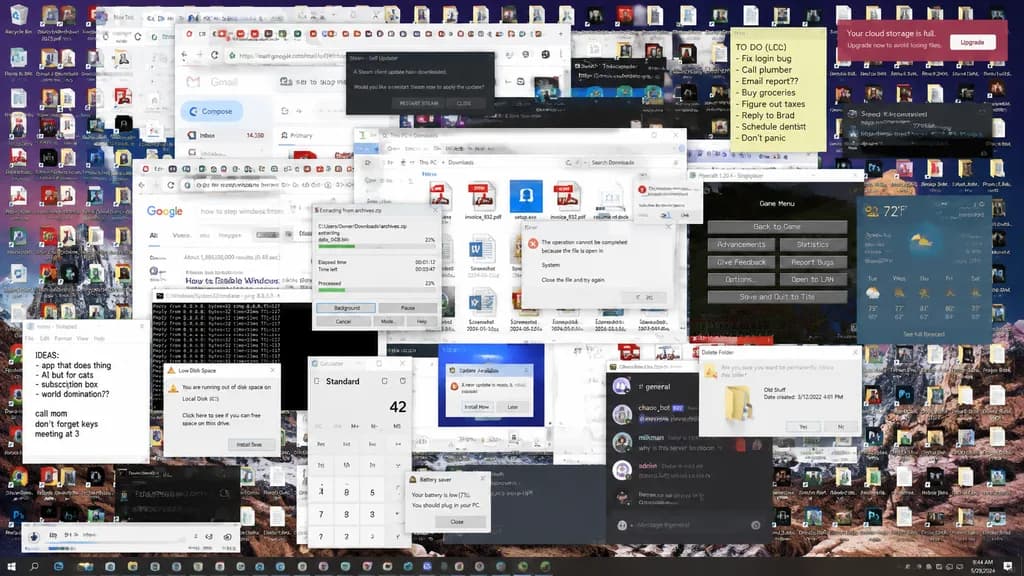Screen dimensions: 1024x576
Task: Go back in the Google search Chrome window
Action: tap(142, 185)
